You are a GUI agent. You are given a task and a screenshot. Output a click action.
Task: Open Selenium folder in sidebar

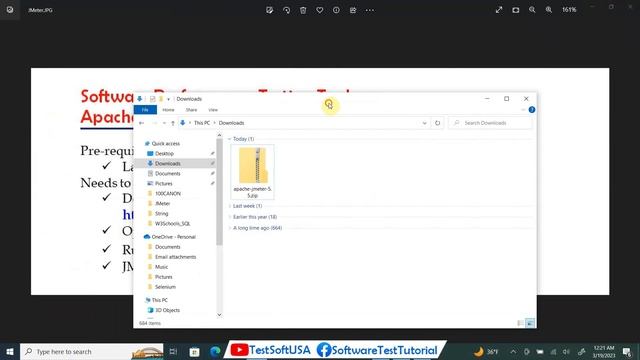(165, 287)
